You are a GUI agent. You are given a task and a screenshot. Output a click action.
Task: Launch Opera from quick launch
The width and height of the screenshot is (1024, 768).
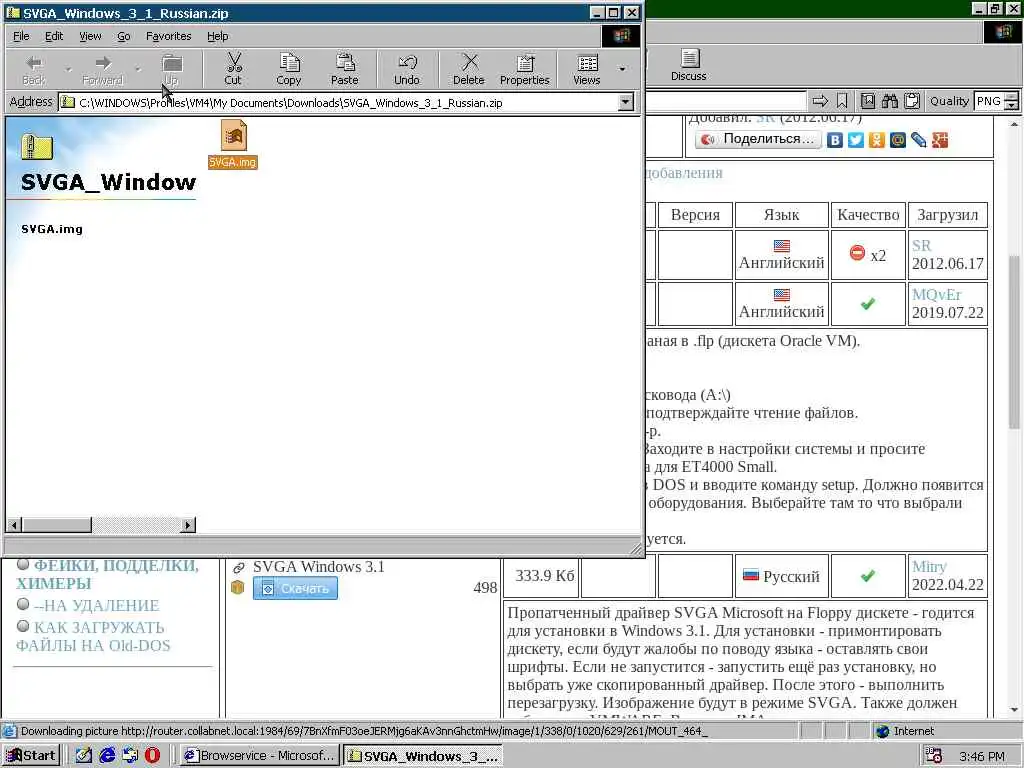coord(152,756)
